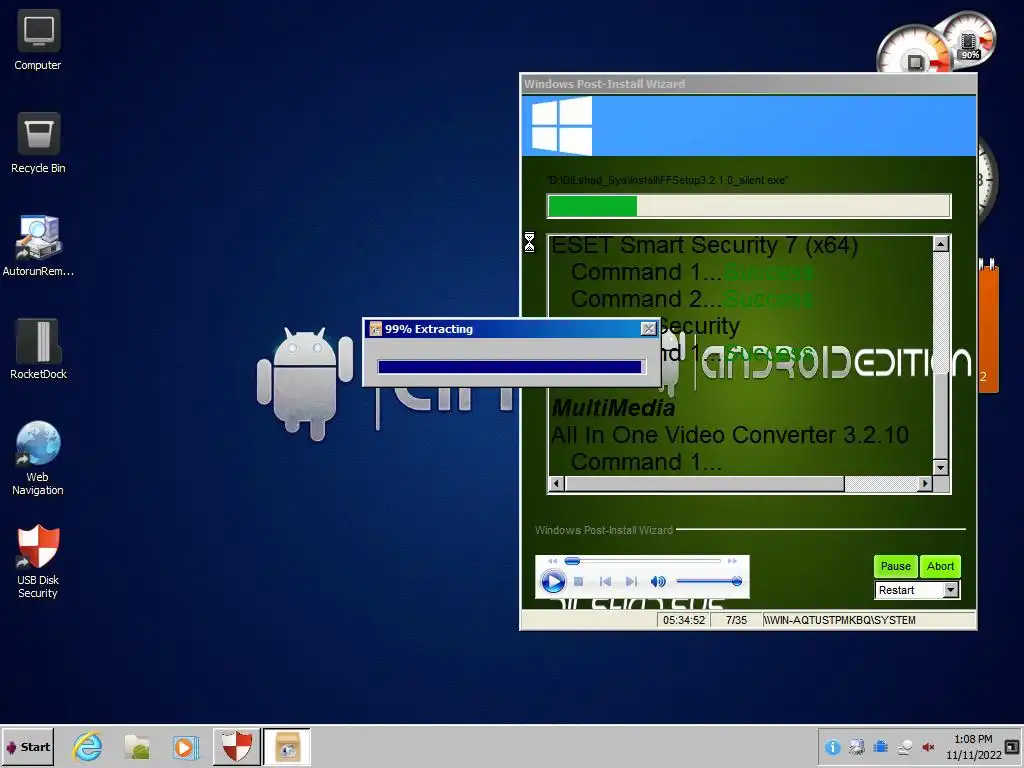Click the All In One Video Converter 3.2.10 entry
This screenshot has width=1024, height=768.
pyautogui.click(x=729, y=435)
